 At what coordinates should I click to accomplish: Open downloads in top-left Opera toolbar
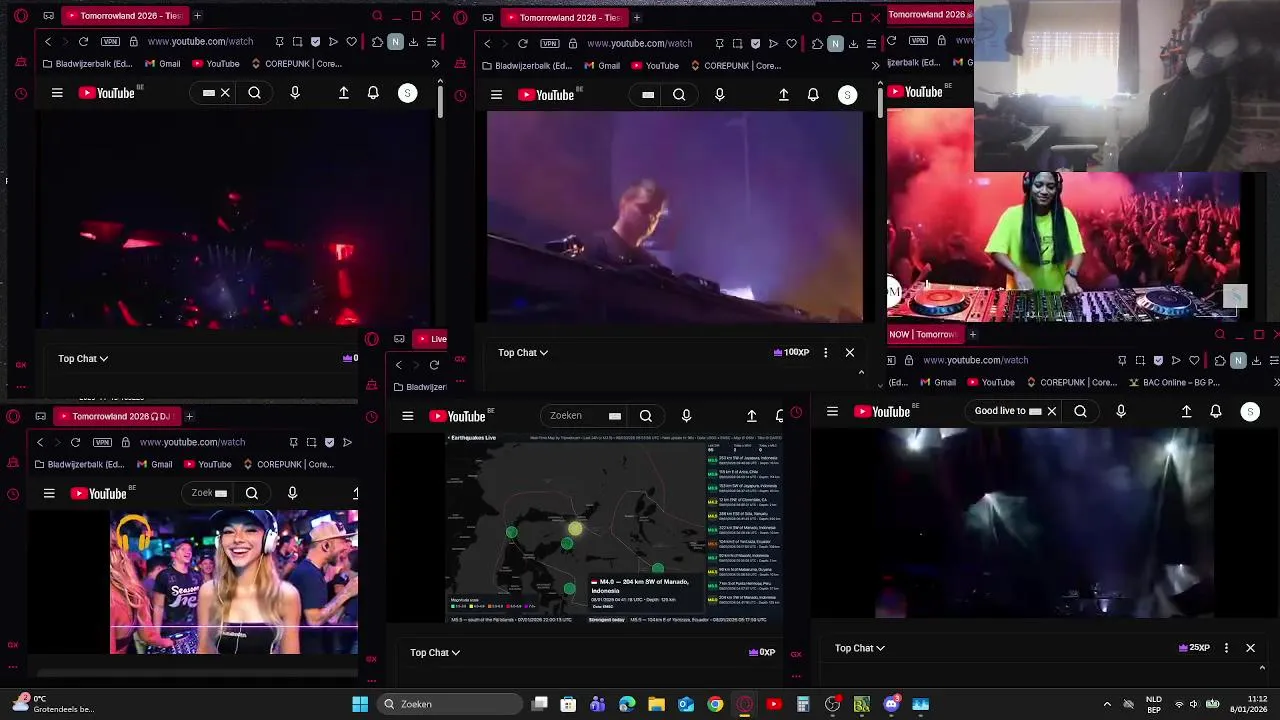coord(414,42)
